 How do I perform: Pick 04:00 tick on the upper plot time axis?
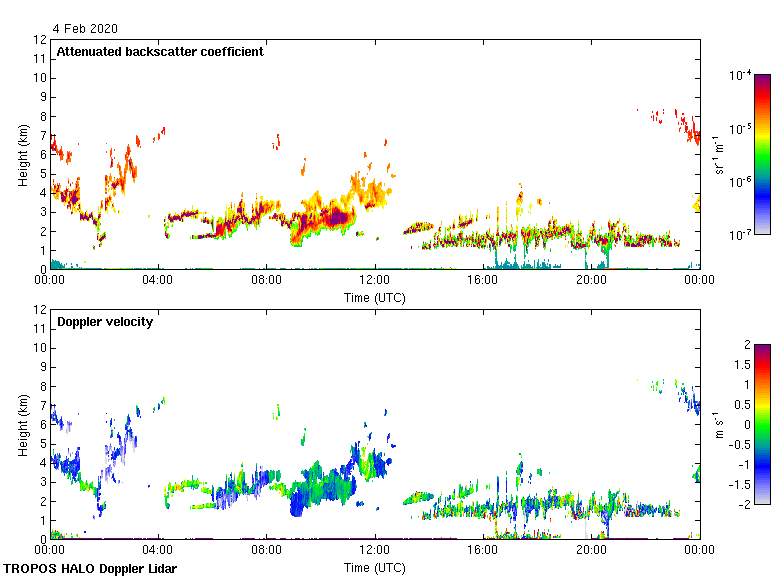[158, 282]
